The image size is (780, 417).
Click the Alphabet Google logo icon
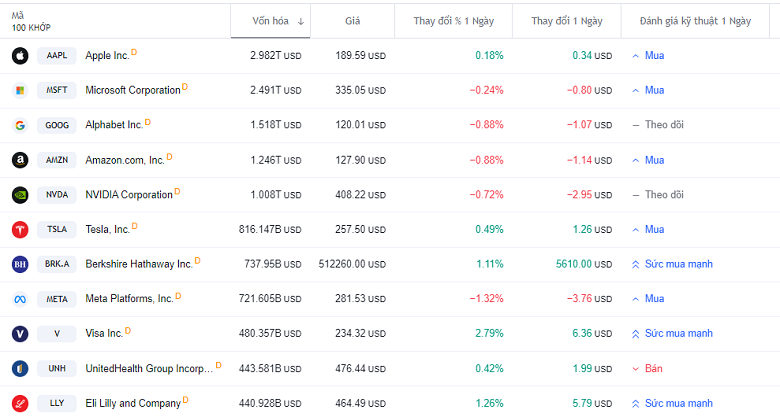(x=19, y=125)
